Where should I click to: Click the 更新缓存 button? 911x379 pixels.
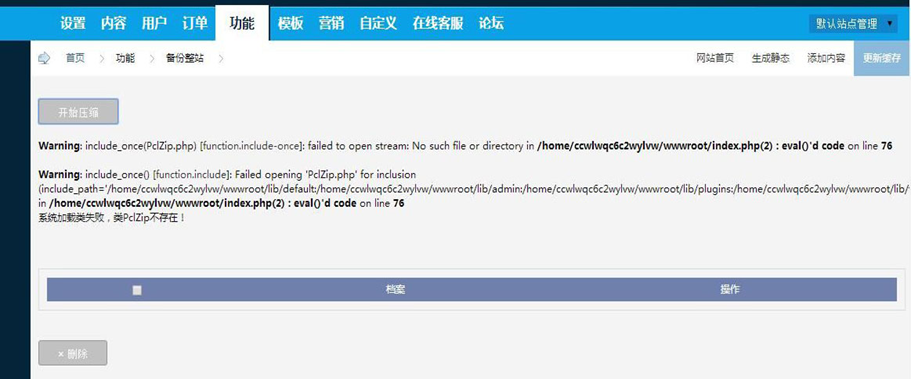[x=882, y=58]
